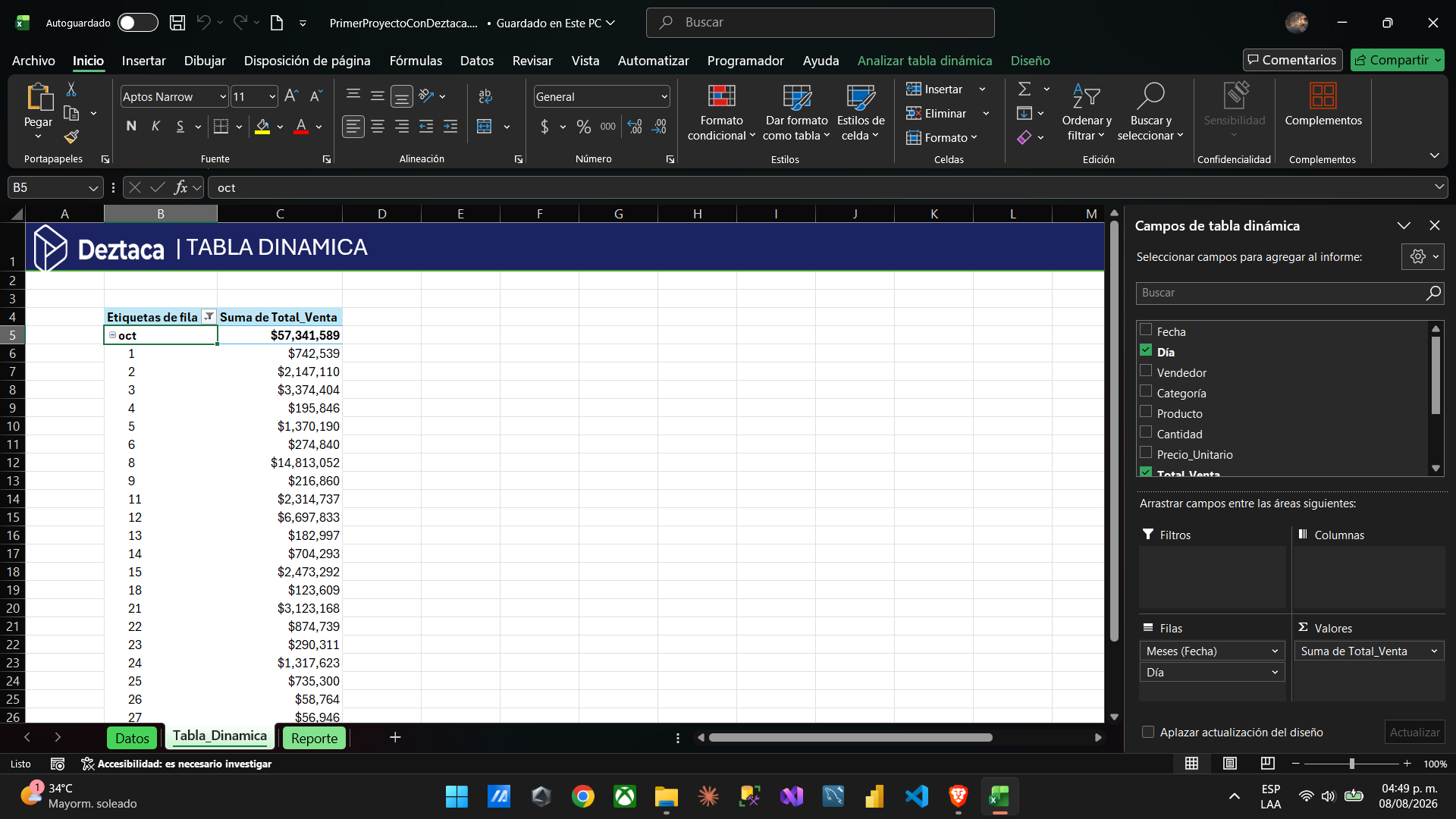Click the Comentarios button

point(1292,60)
